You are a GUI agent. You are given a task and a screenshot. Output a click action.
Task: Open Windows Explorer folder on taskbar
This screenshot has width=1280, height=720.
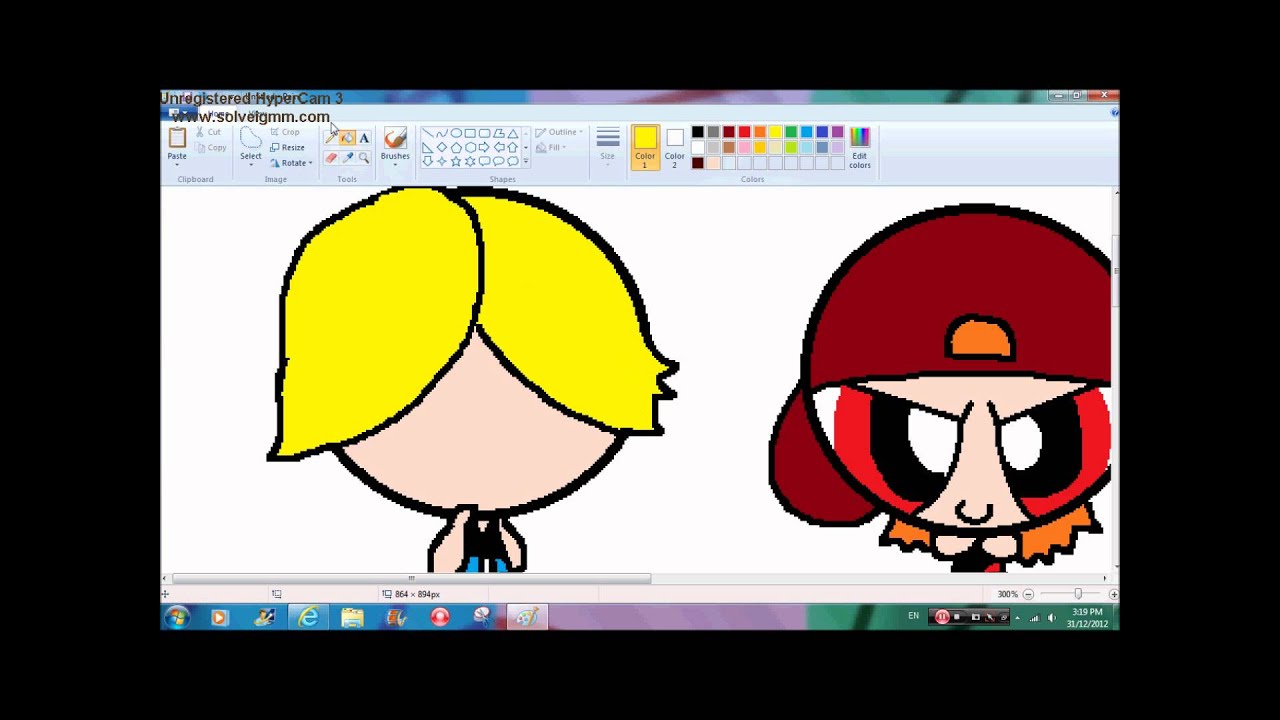[x=352, y=617]
